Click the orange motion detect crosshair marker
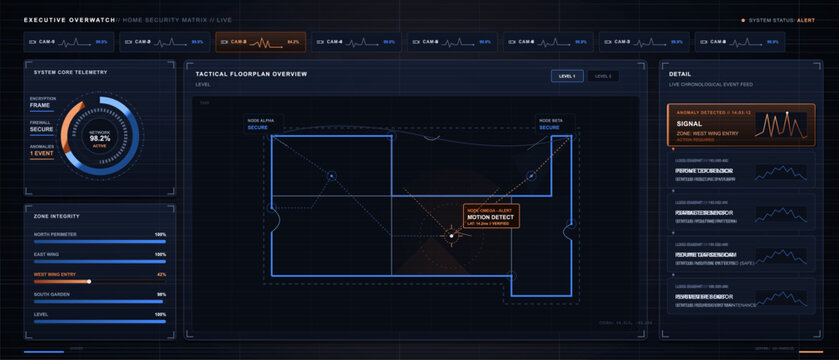The height and width of the screenshot is (360, 839). click(451, 235)
